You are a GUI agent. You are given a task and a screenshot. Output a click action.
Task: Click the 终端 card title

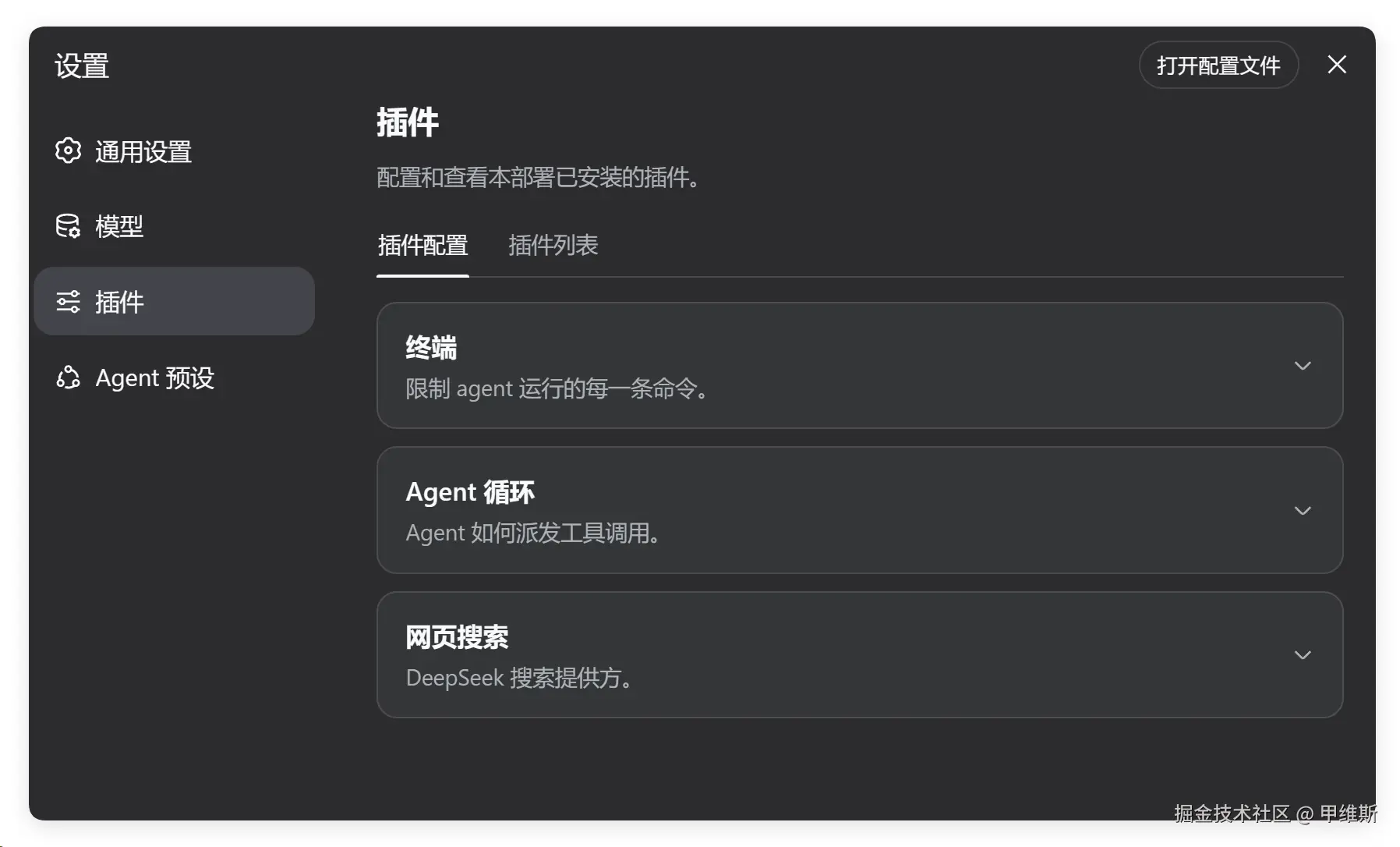pos(431,348)
